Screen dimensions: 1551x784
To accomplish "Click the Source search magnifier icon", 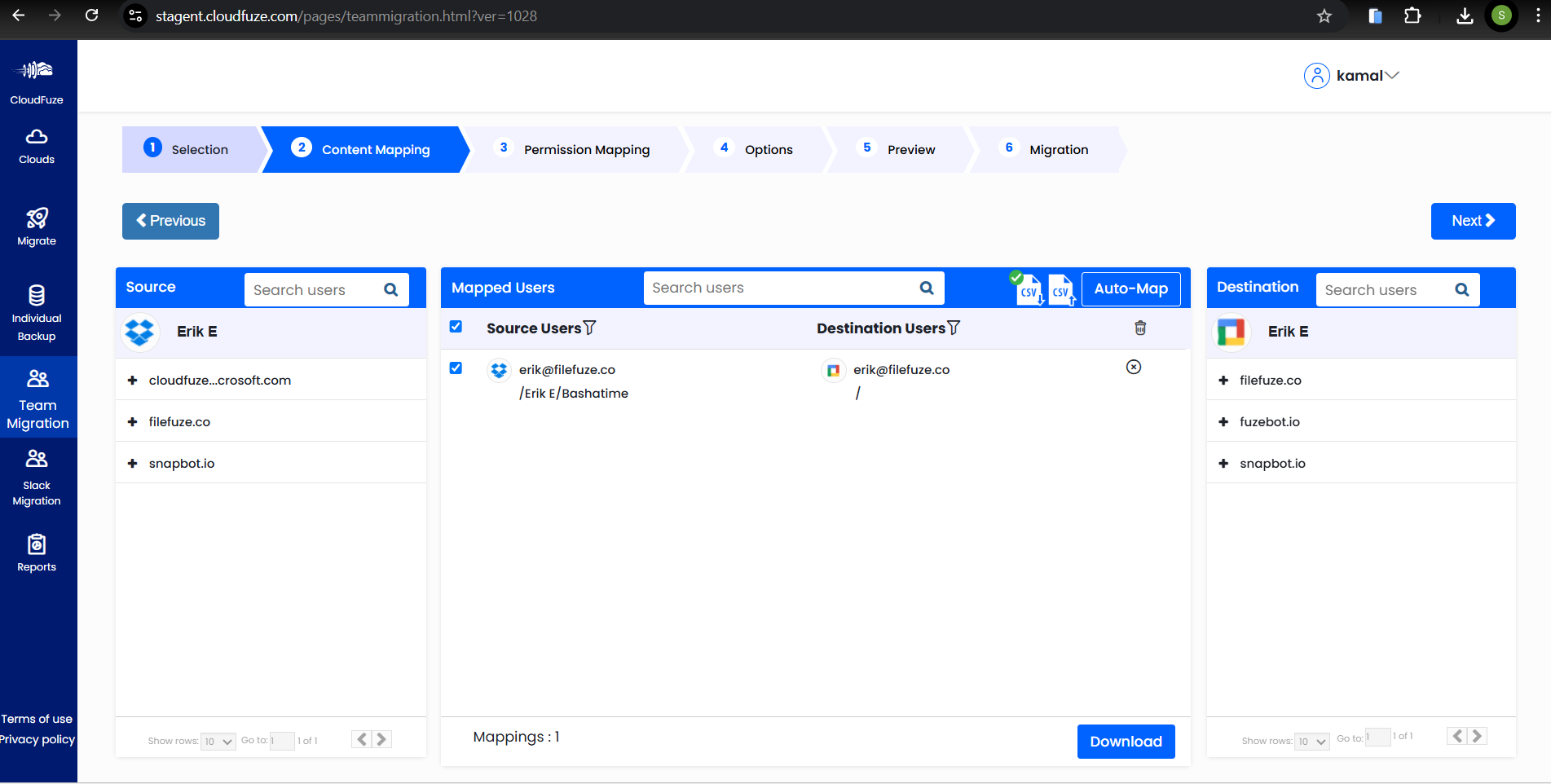I will pos(391,289).
